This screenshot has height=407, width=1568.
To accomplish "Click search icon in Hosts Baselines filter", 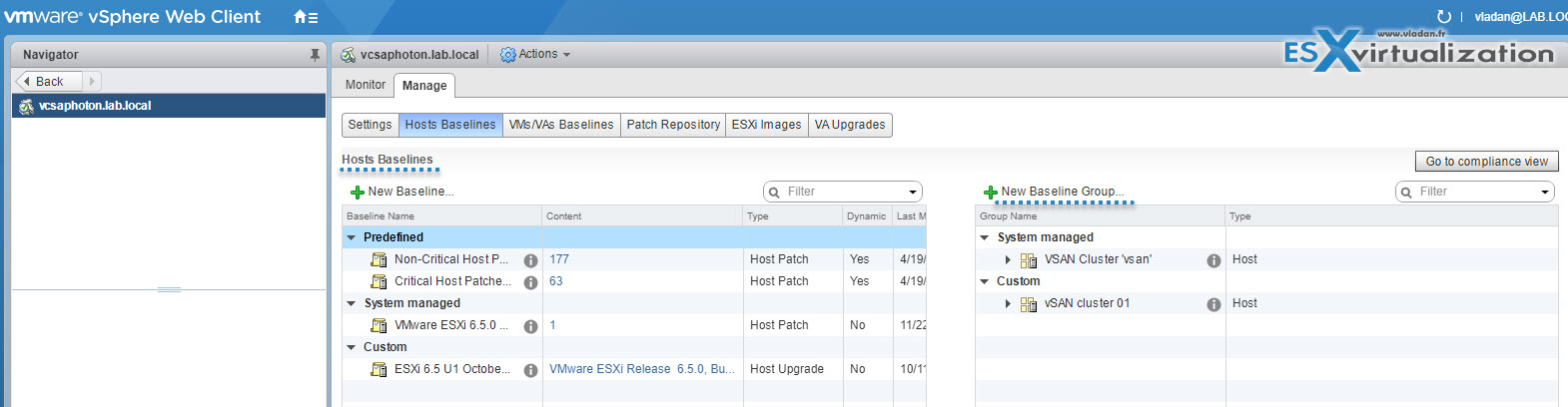I will pos(775,192).
